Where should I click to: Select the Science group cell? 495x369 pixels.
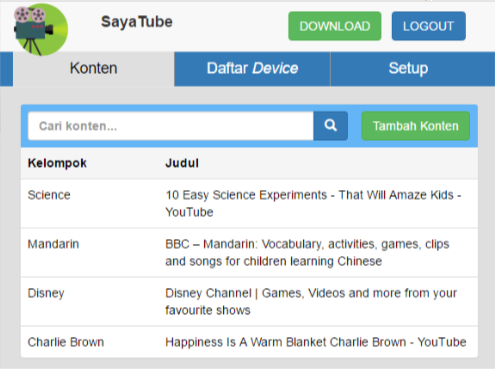click(x=49, y=195)
